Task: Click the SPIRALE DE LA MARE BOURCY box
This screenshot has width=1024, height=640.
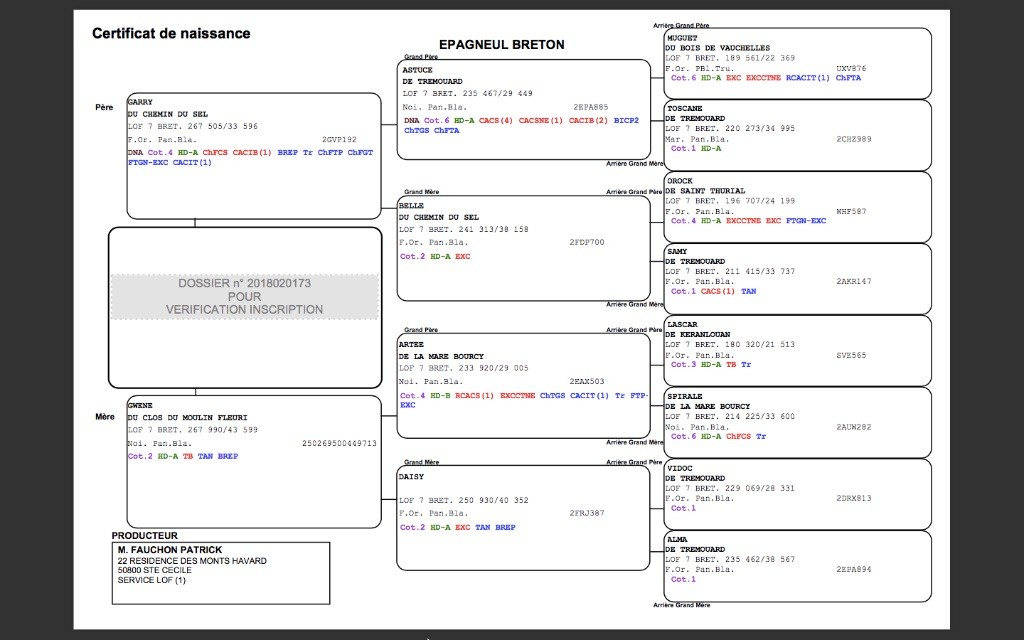Action: 797,423
